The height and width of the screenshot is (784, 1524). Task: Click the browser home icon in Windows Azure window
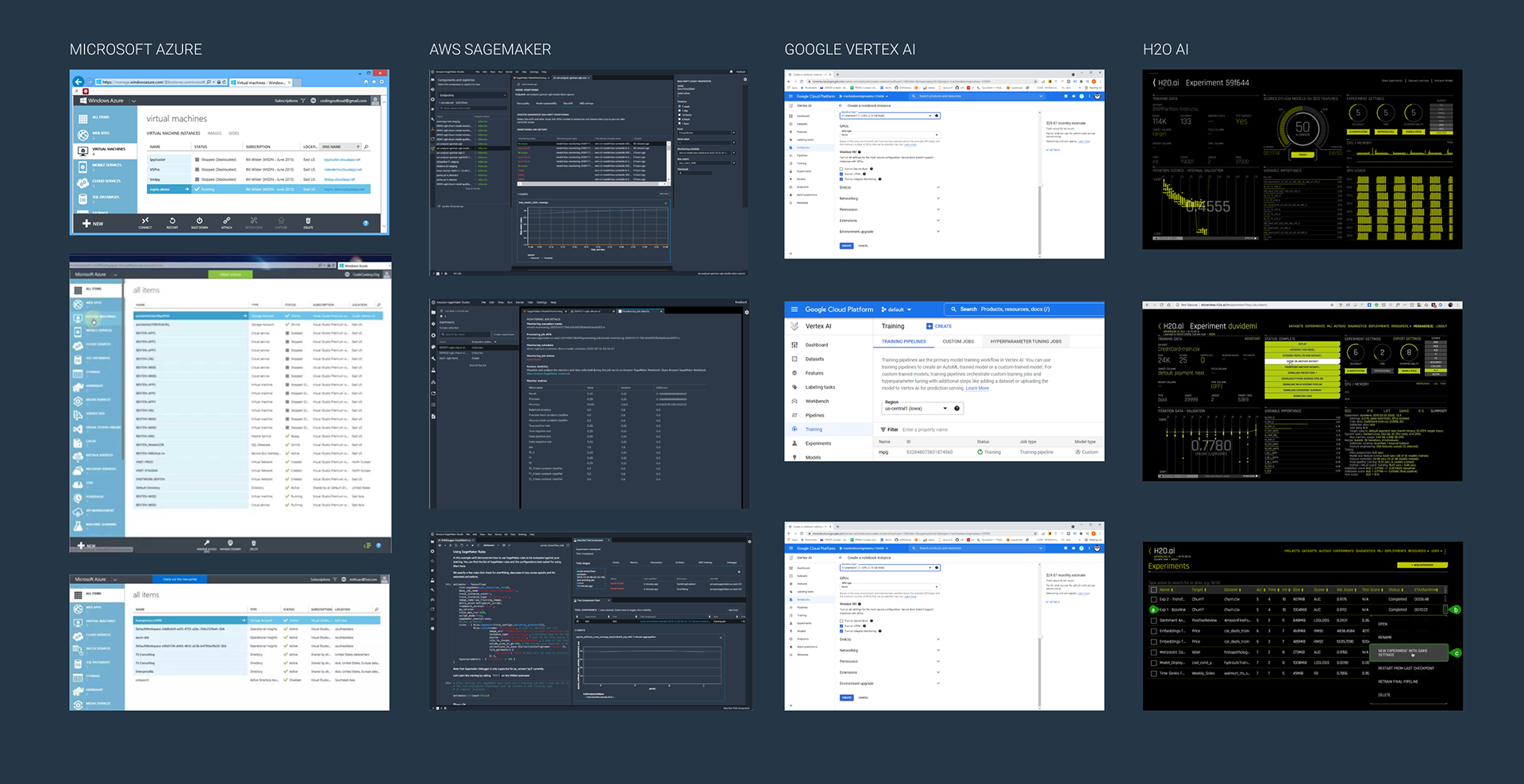(366, 82)
